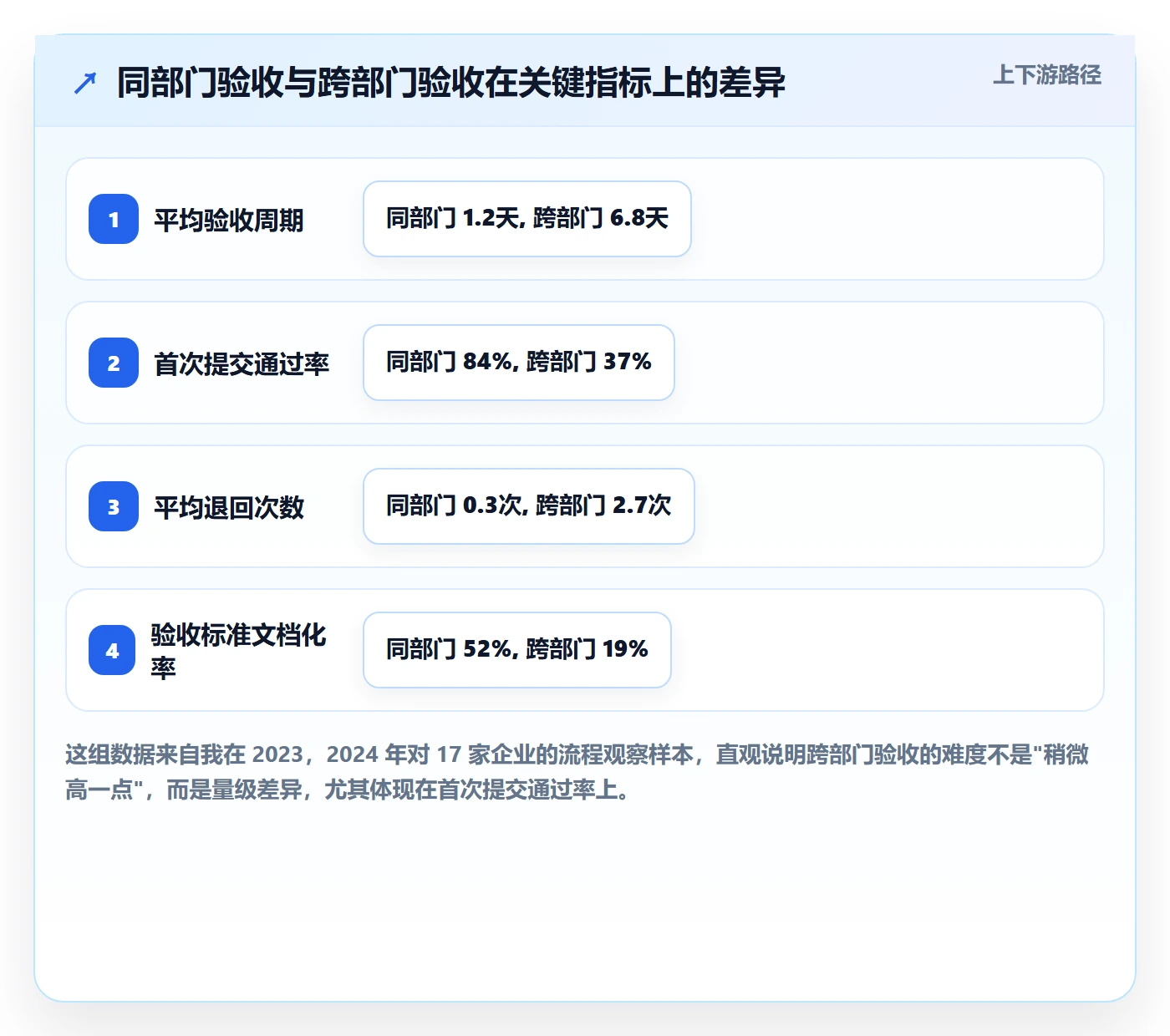Click the 上下游路径 label in the header

point(1047,75)
